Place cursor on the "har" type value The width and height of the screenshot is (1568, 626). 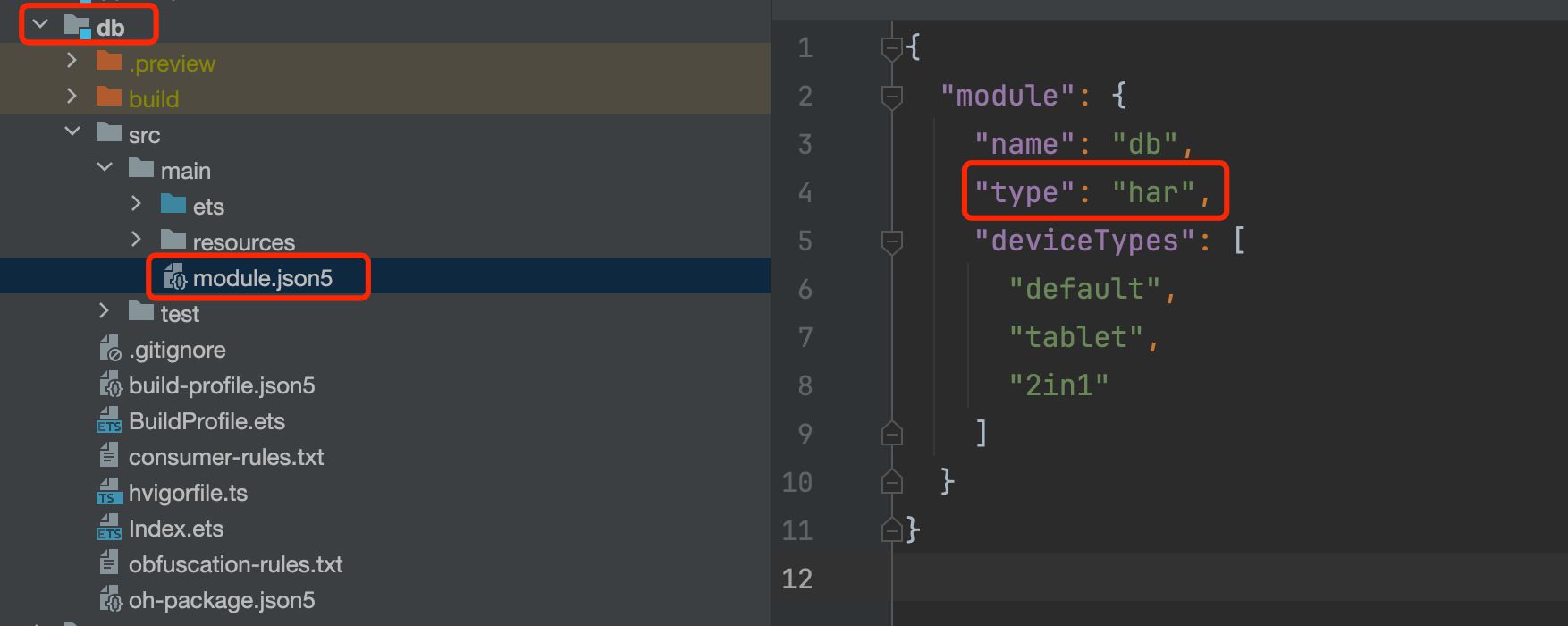(1153, 192)
